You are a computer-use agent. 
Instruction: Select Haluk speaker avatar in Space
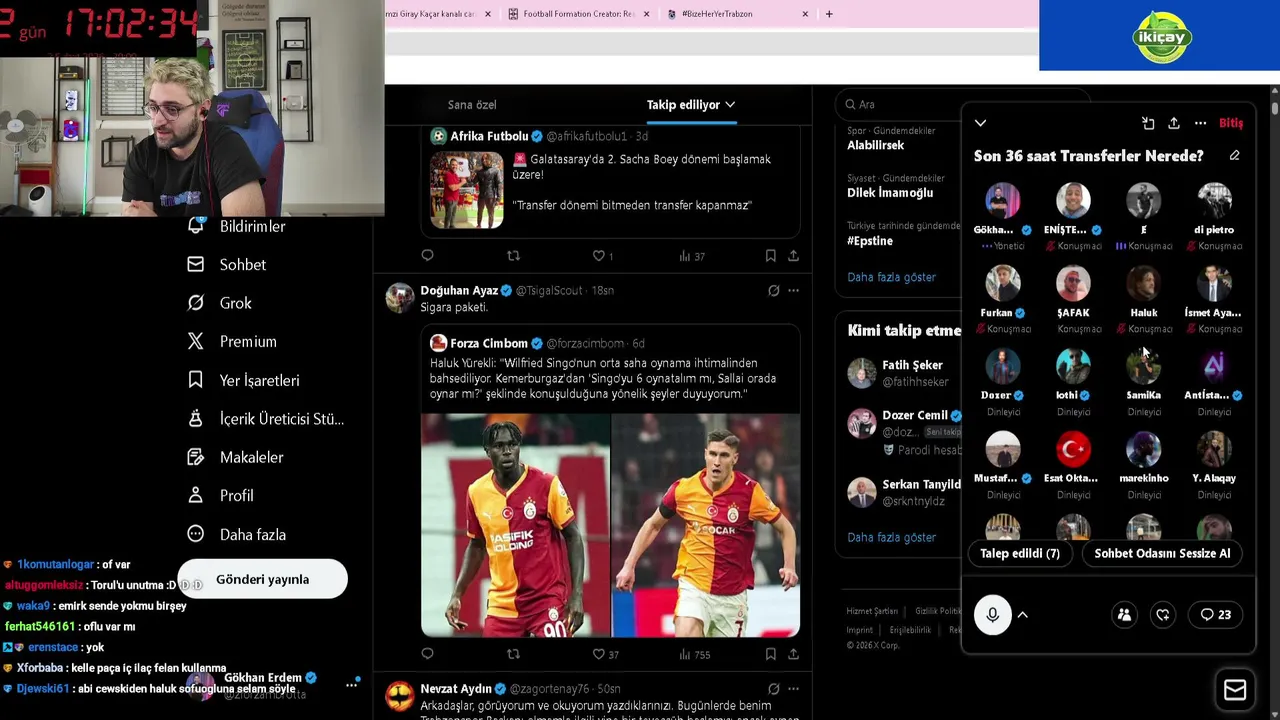pos(1144,284)
